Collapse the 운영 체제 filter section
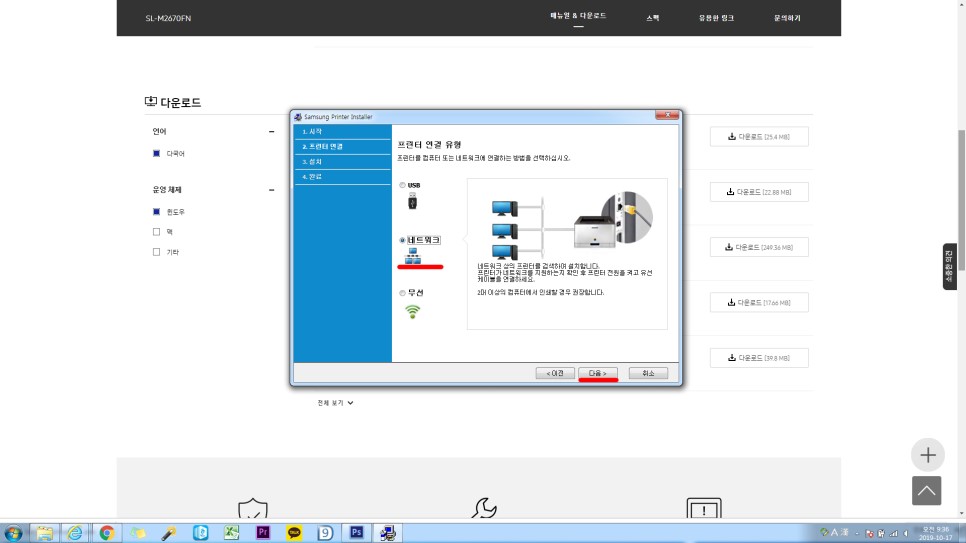 [271, 190]
